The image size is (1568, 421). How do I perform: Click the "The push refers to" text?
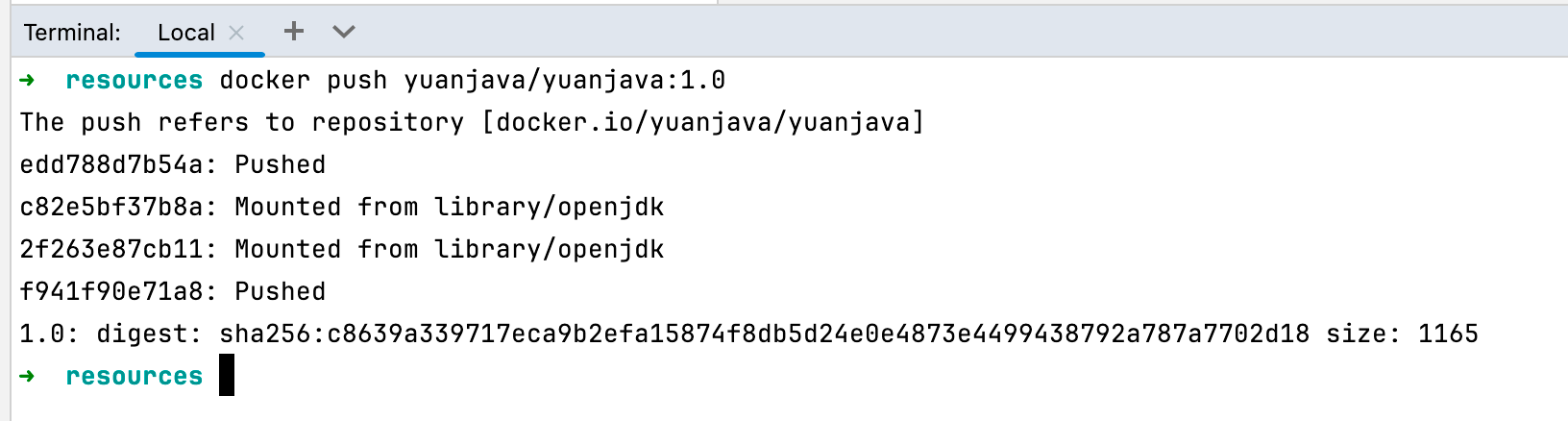[x=158, y=122]
